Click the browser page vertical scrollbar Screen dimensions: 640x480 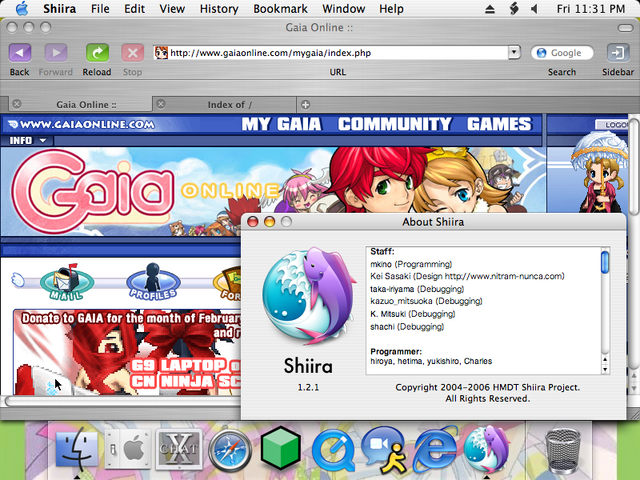[633, 167]
